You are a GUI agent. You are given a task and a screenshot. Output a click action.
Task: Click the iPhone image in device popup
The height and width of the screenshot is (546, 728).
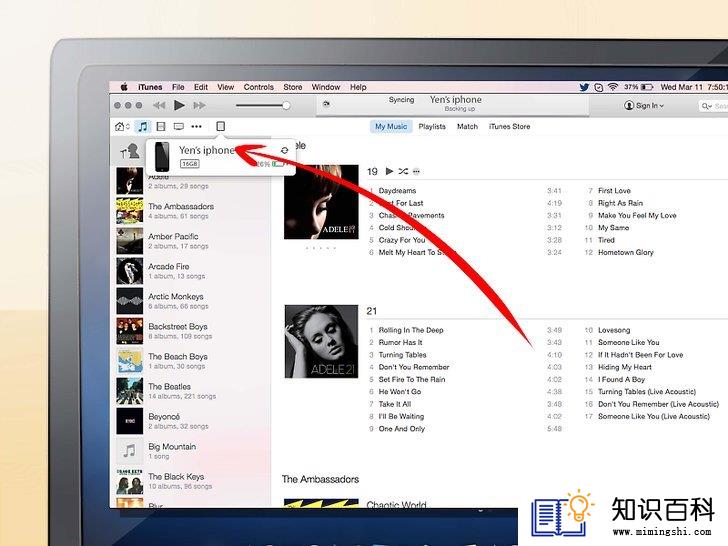click(162, 156)
